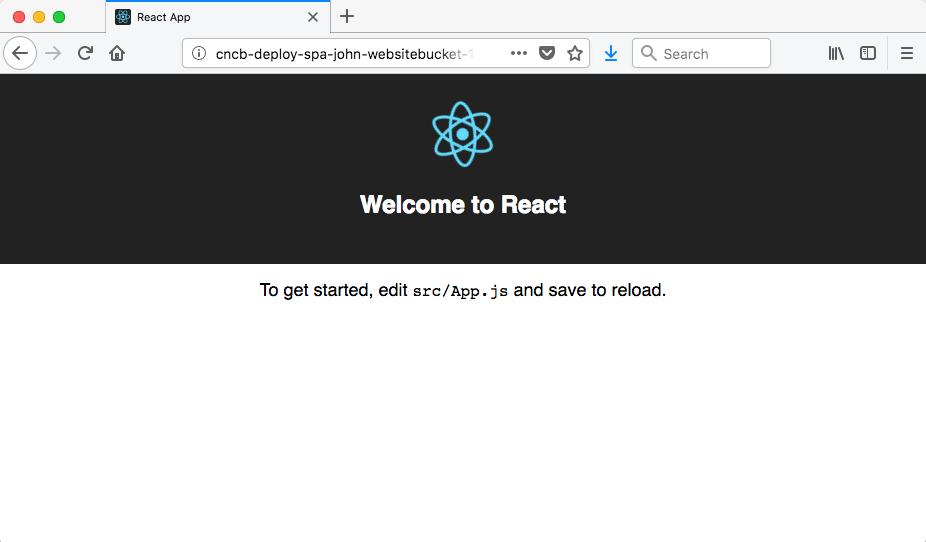
Task: Click the 'and save to reload.' text
Action: click(589, 290)
